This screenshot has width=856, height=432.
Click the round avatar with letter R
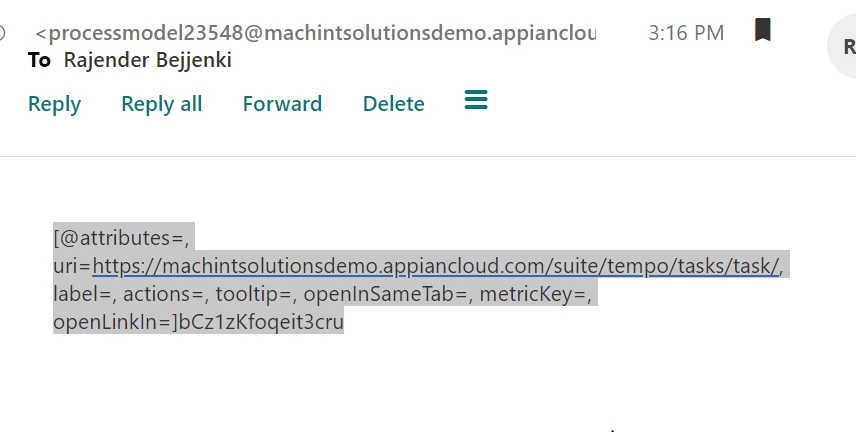[x=843, y=46]
